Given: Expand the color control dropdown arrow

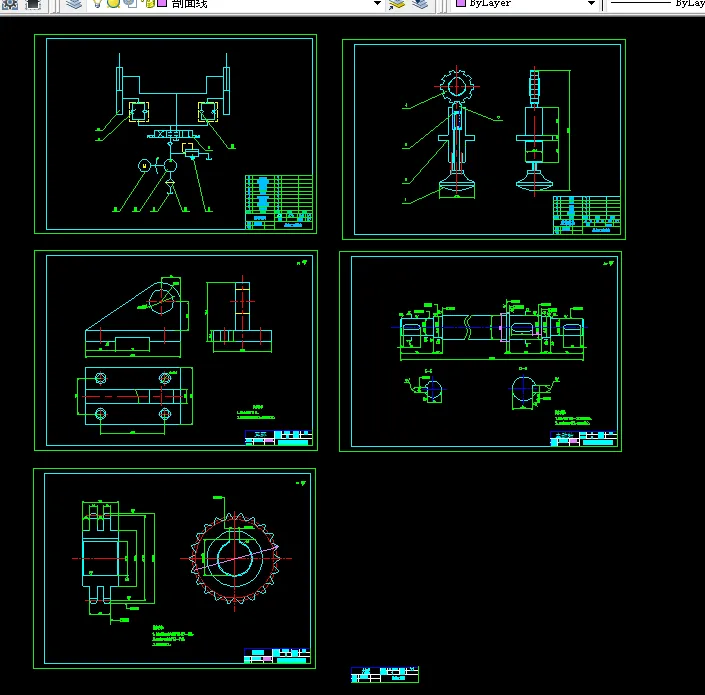Looking at the screenshot, I should click(592, 4).
